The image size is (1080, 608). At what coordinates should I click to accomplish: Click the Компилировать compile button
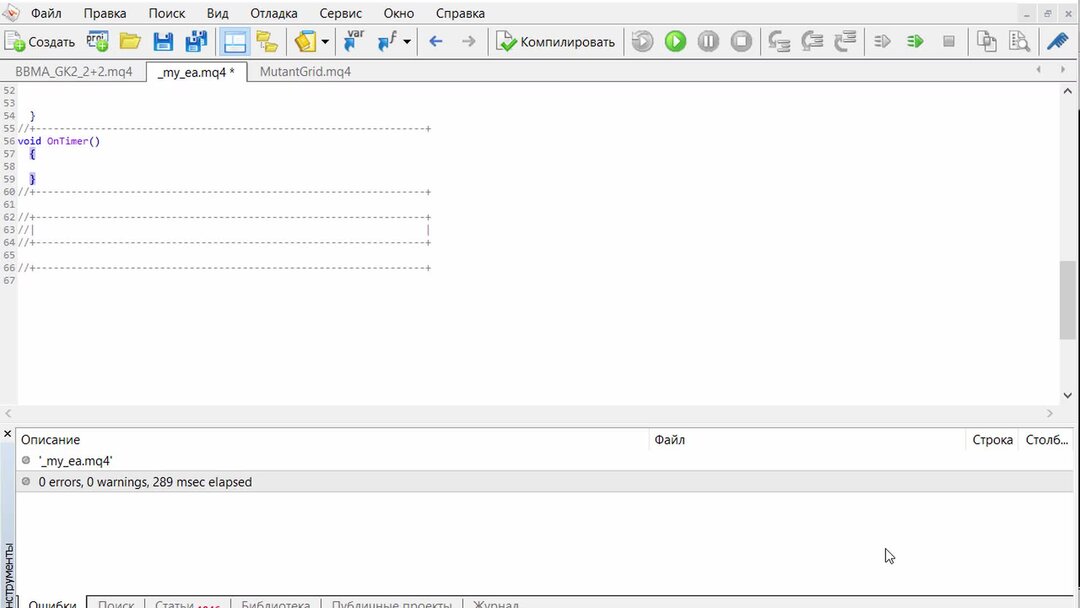point(555,42)
